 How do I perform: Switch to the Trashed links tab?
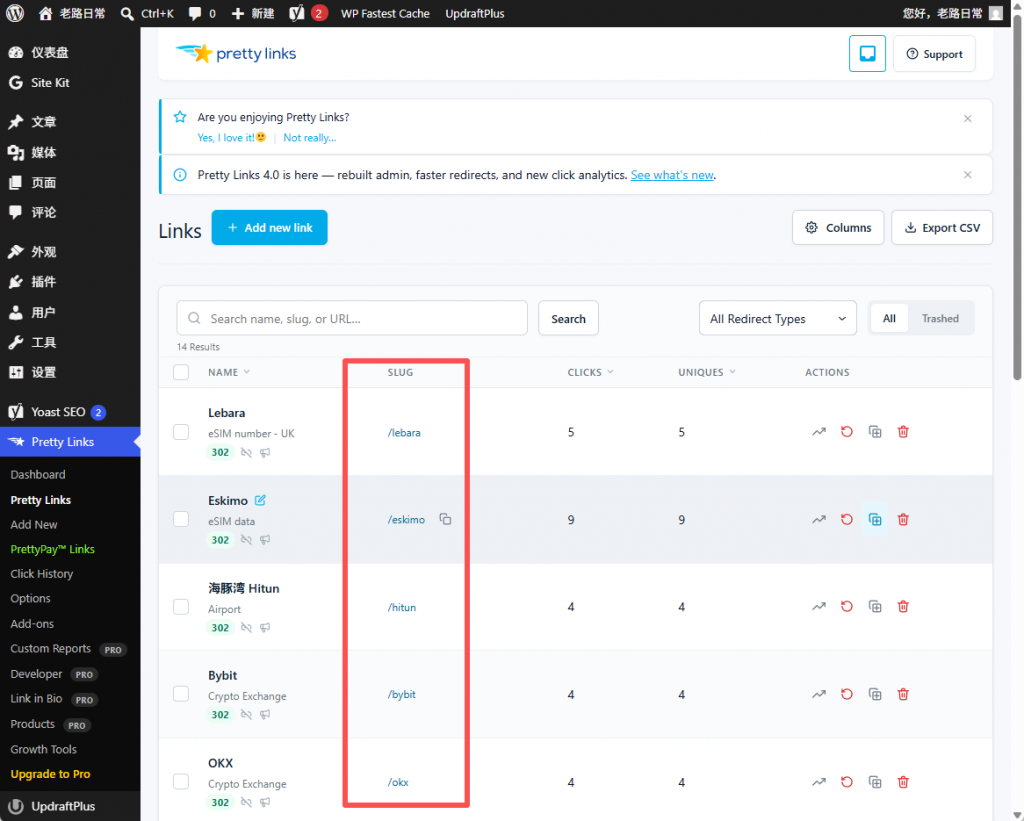tap(940, 318)
